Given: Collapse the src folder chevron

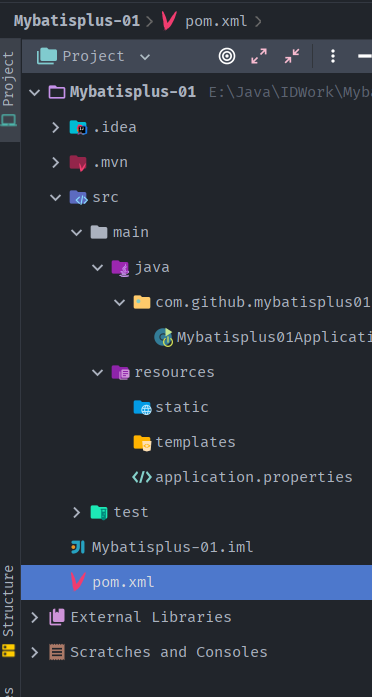Looking at the screenshot, I should [x=56, y=197].
